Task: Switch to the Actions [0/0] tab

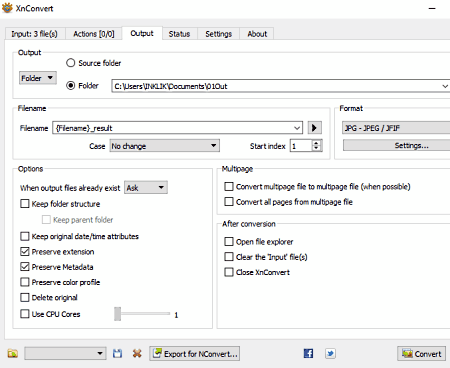Action: pyautogui.click(x=94, y=34)
